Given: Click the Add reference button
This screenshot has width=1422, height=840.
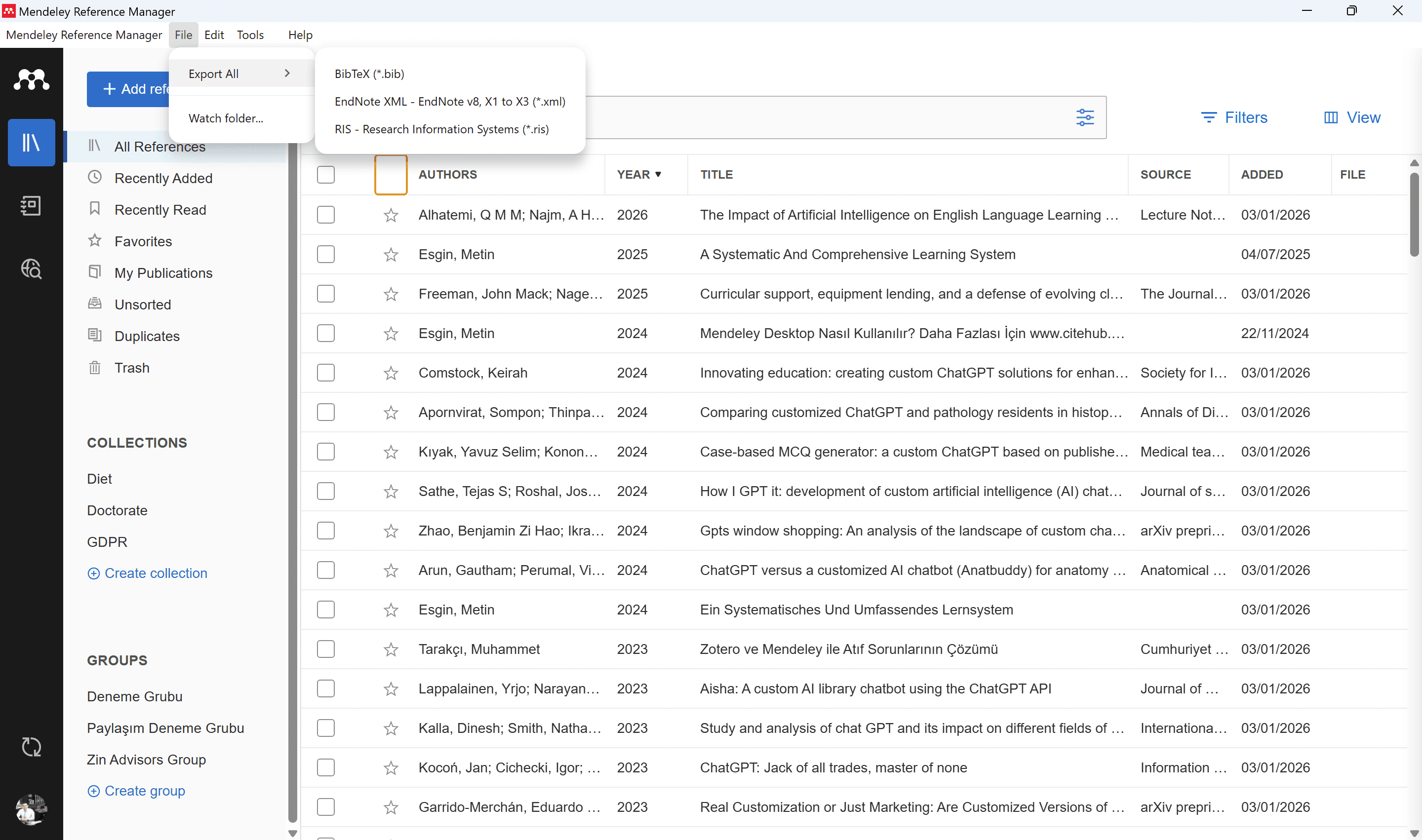Looking at the screenshot, I should pos(128,89).
